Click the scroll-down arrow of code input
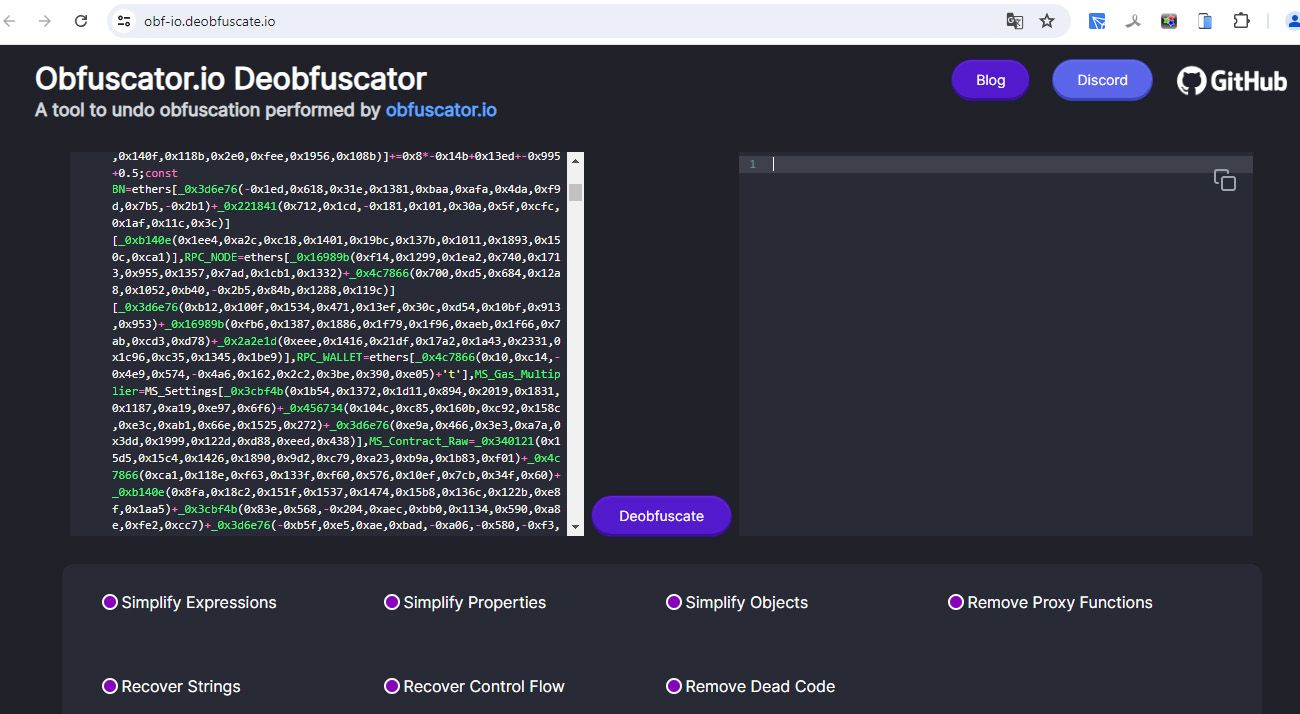 [575, 526]
